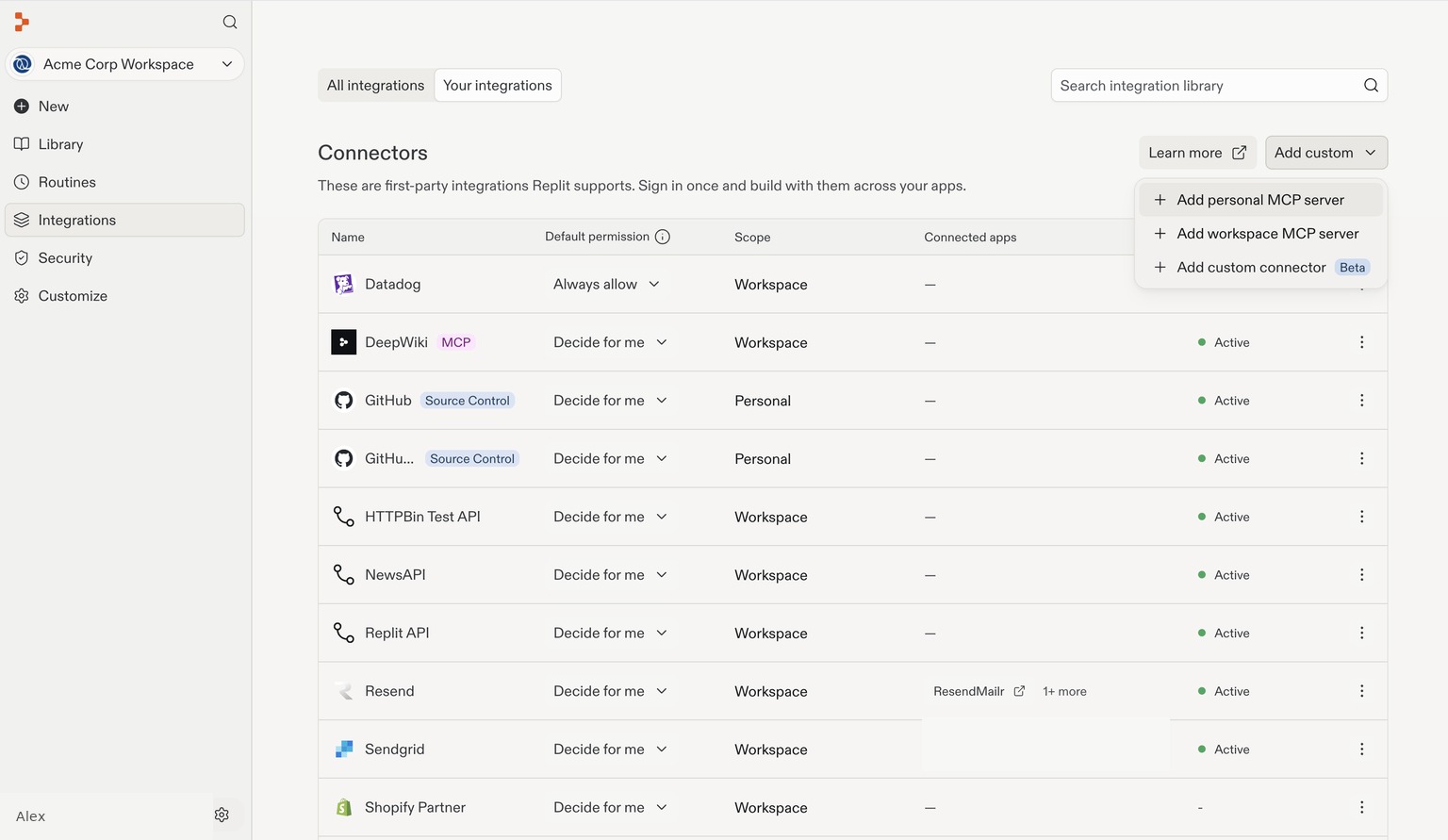Open Datadog Always allow permission dropdown
This screenshot has height=840, width=1448.
point(606,284)
